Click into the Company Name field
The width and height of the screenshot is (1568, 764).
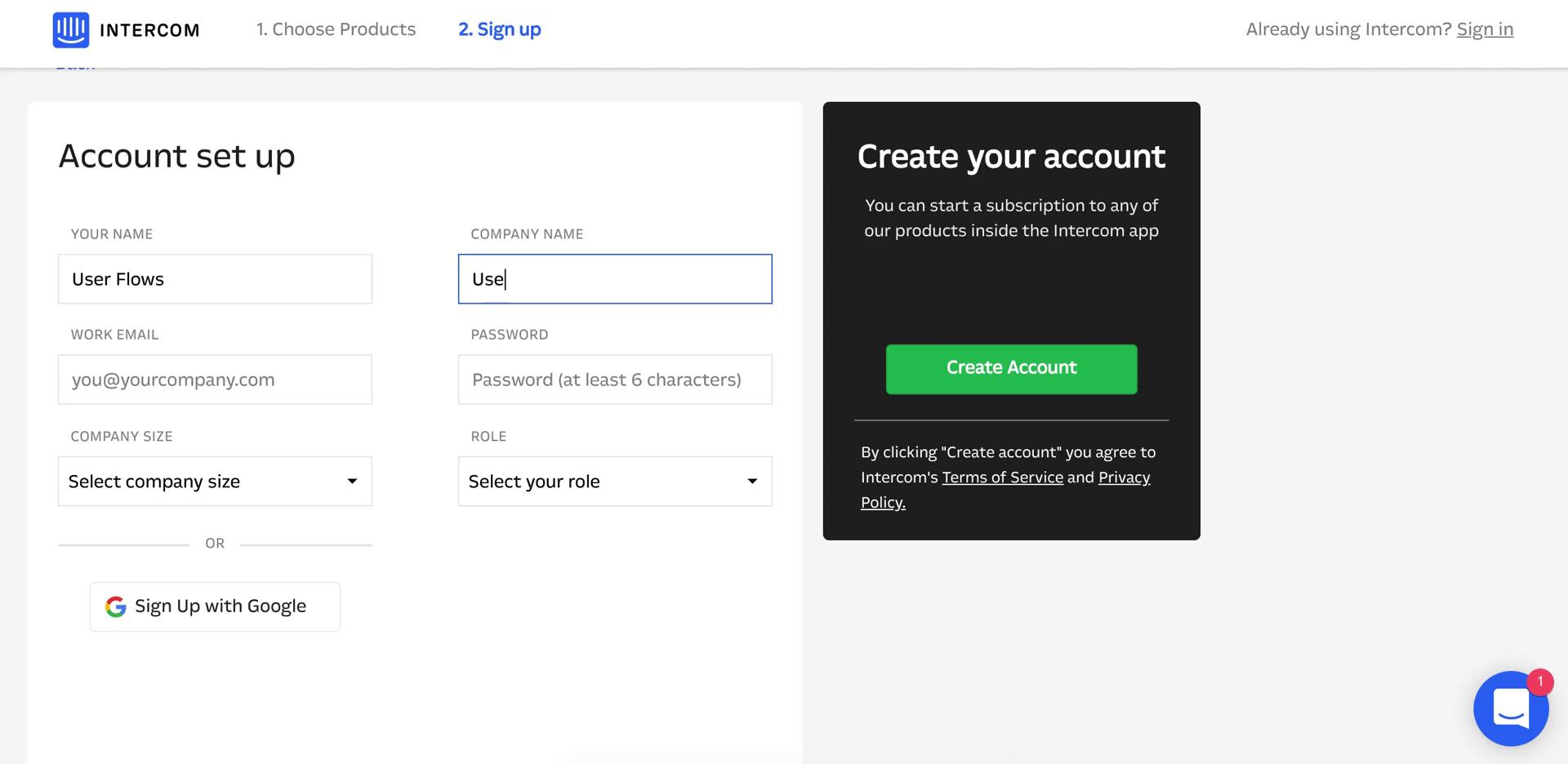pyautogui.click(x=615, y=279)
